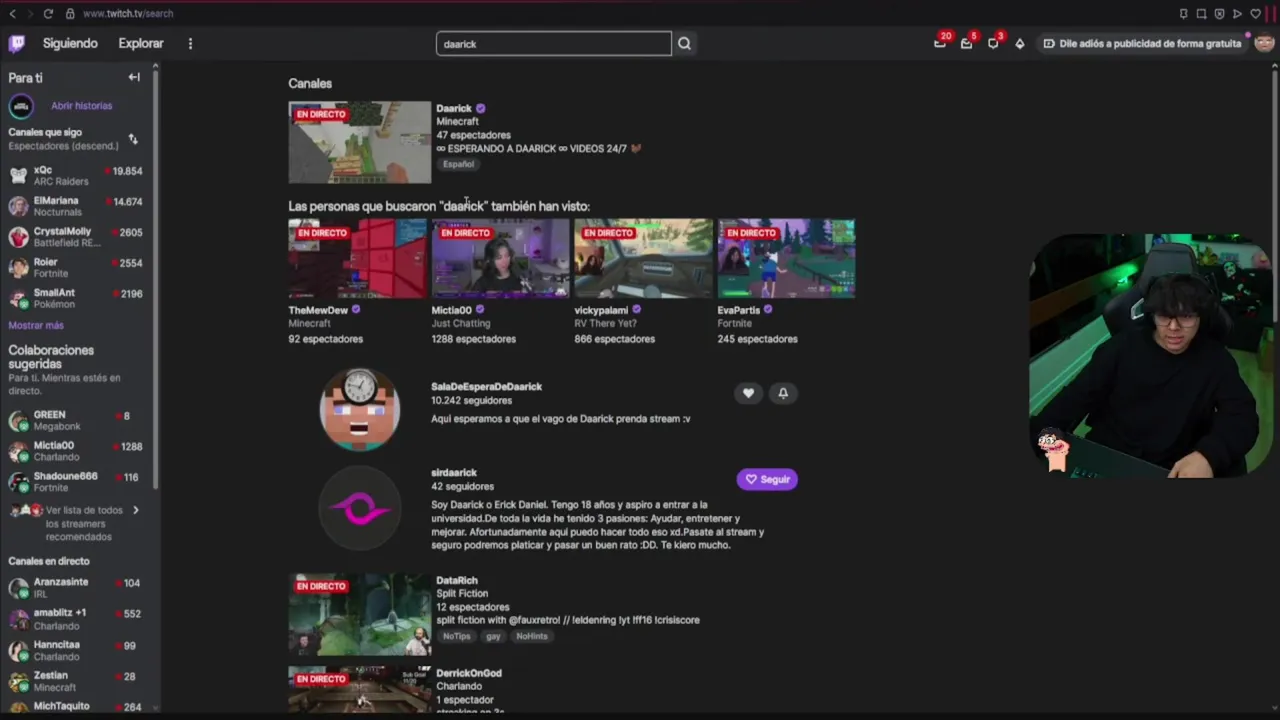Select Aranzasinte in live channels
This screenshot has height=720, width=1280.
[76, 588]
